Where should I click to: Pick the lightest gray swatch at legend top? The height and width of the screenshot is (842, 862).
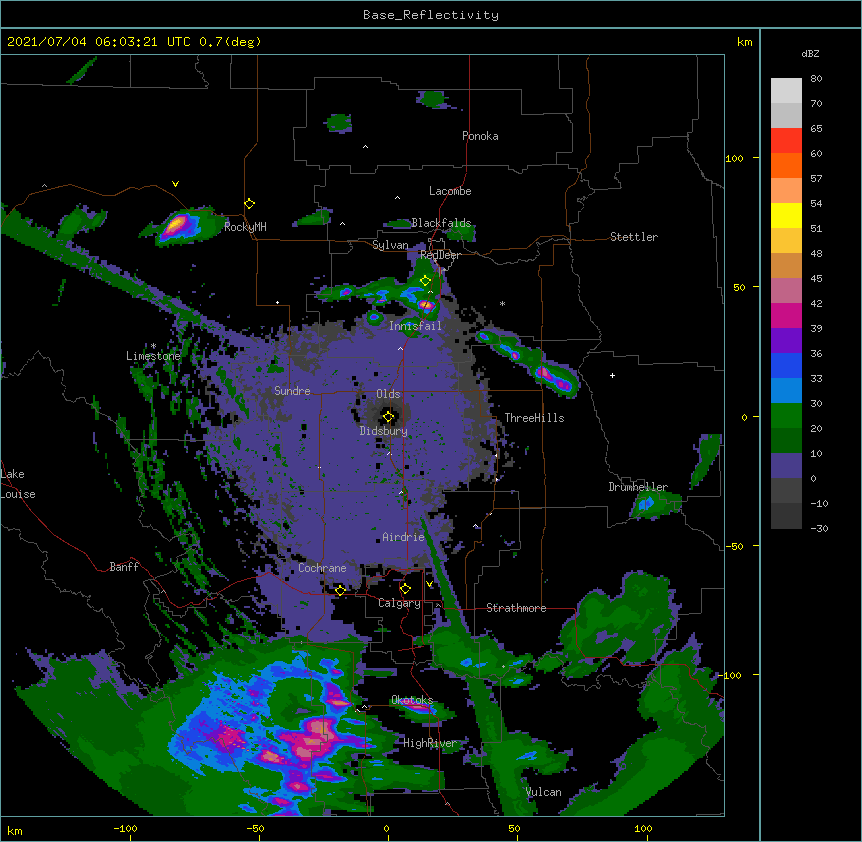click(x=786, y=90)
